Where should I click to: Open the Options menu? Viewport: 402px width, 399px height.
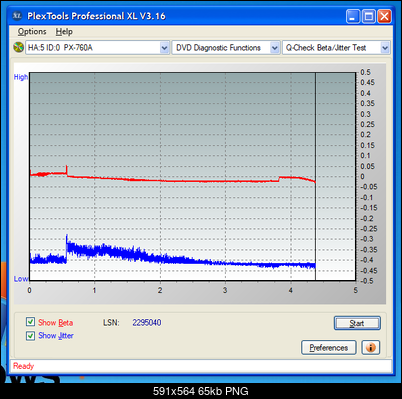(x=32, y=32)
